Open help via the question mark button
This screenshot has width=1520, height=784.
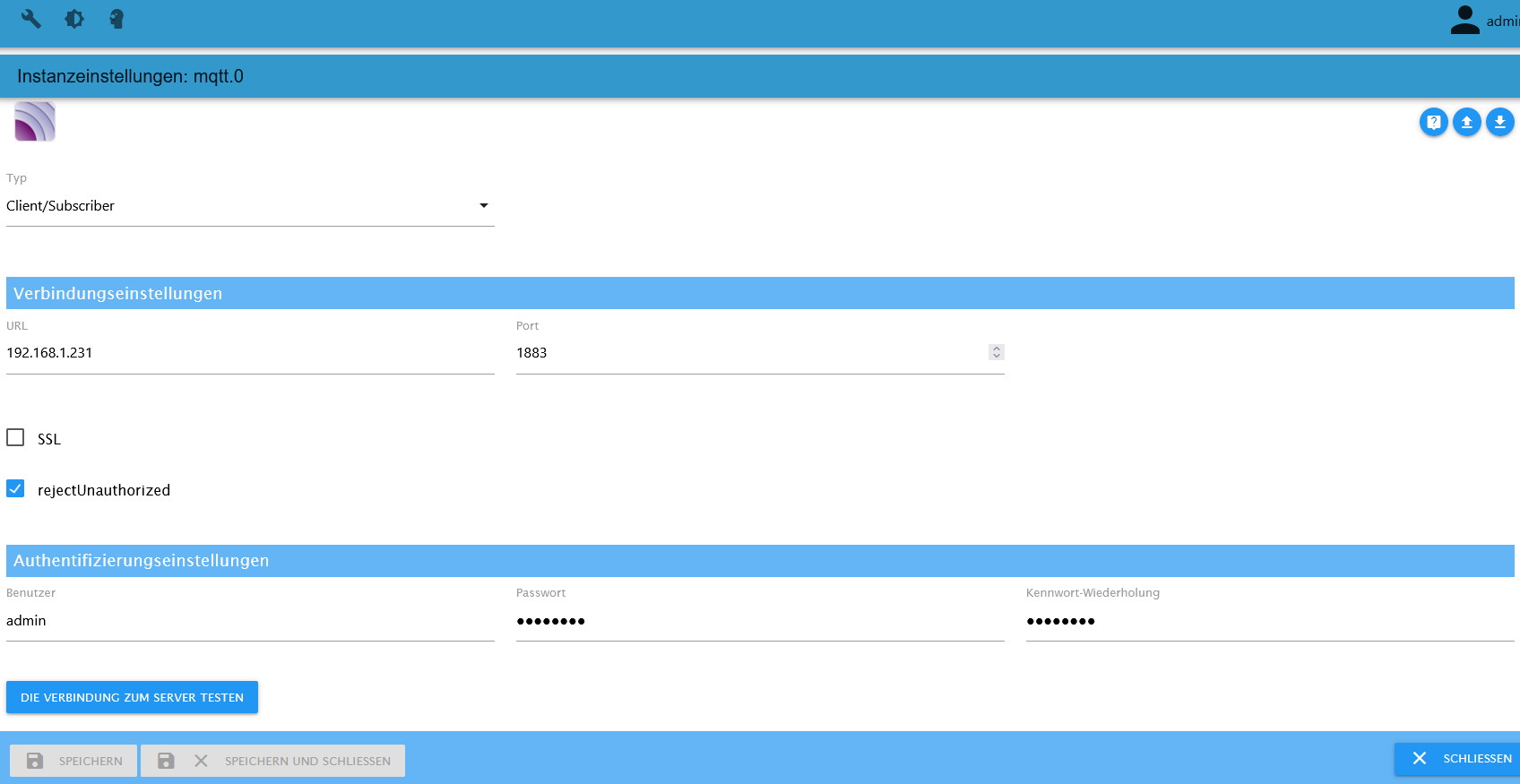1433,122
